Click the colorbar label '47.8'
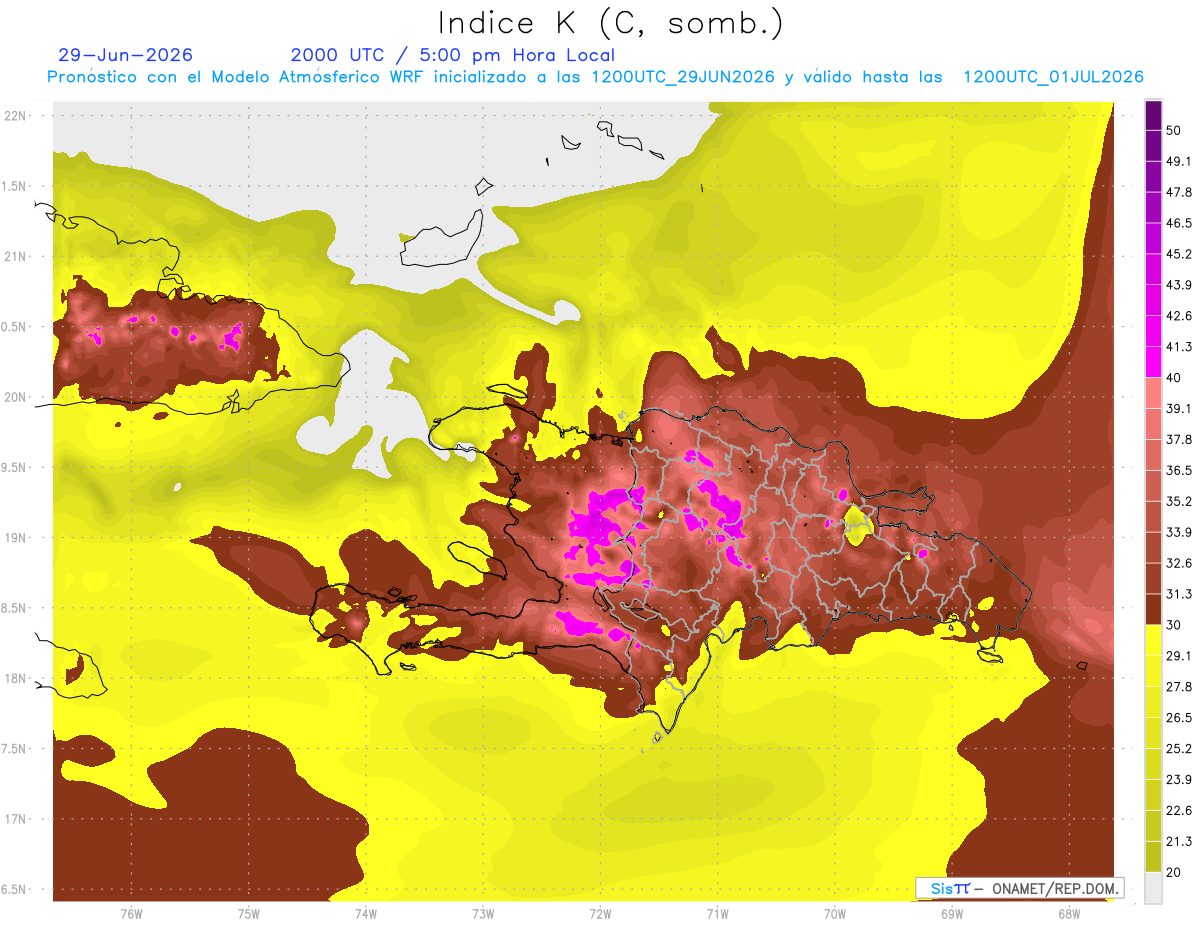Viewport: 1200px width, 927px height. 1178,192
